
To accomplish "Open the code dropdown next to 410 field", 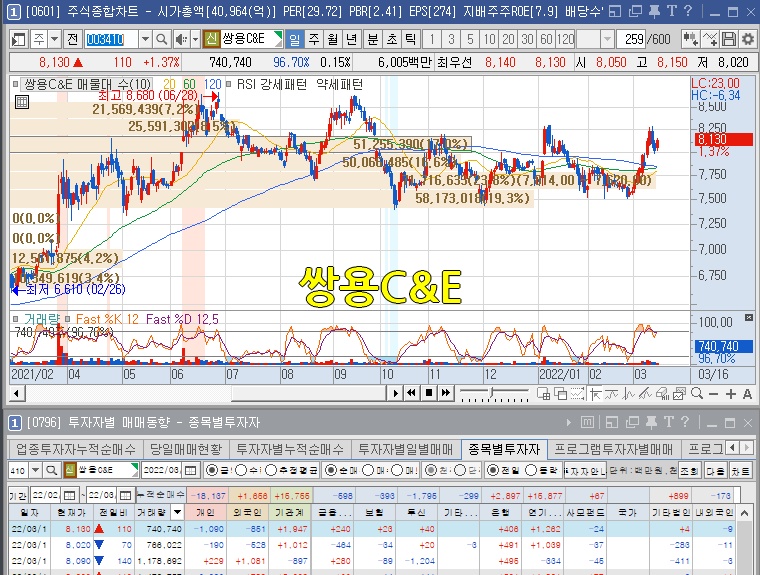I will point(35,470).
